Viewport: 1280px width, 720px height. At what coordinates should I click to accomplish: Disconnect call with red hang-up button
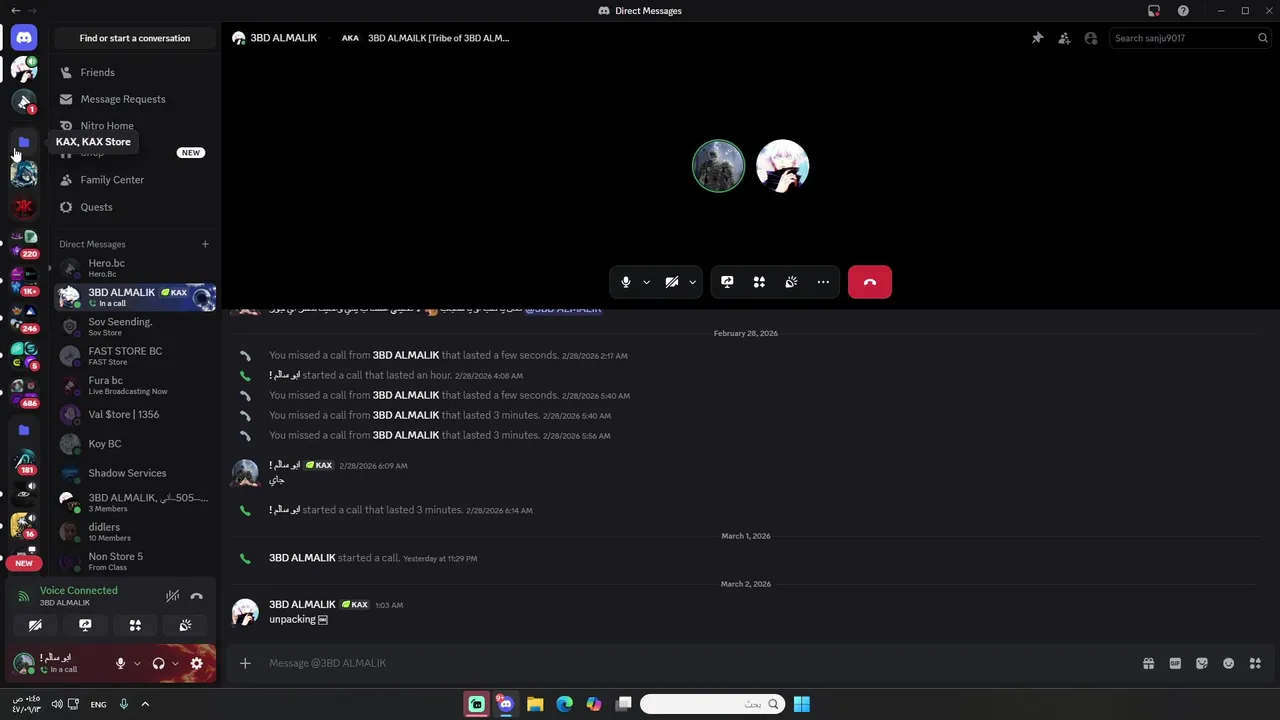pyautogui.click(x=870, y=282)
